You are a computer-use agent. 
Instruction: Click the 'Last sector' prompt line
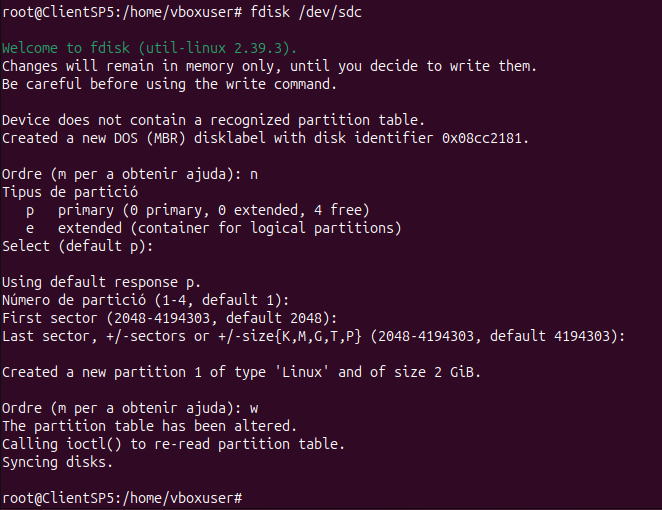(x=313, y=336)
